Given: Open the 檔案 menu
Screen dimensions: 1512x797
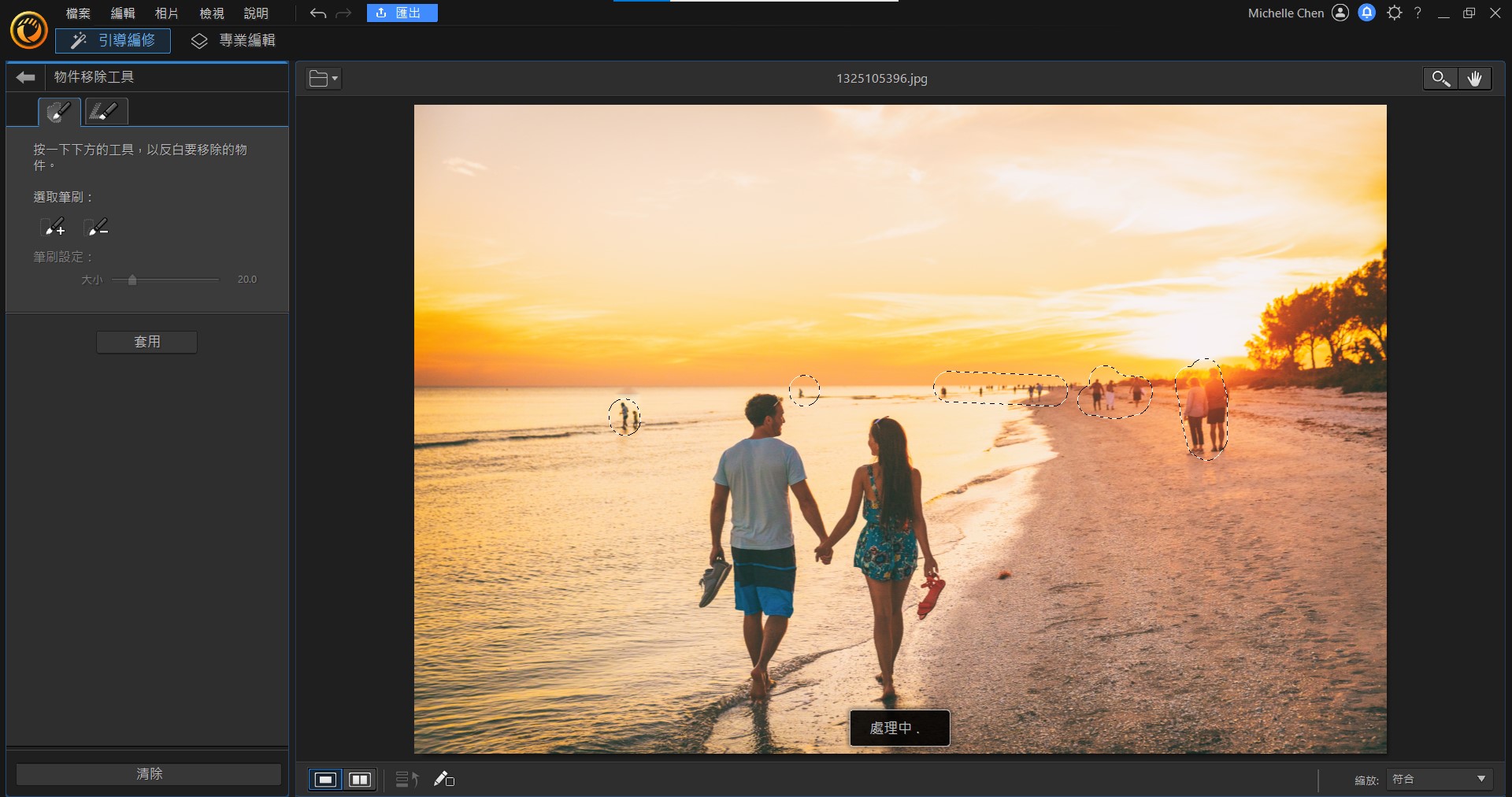Looking at the screenshot, I should (x=78, y=13).
